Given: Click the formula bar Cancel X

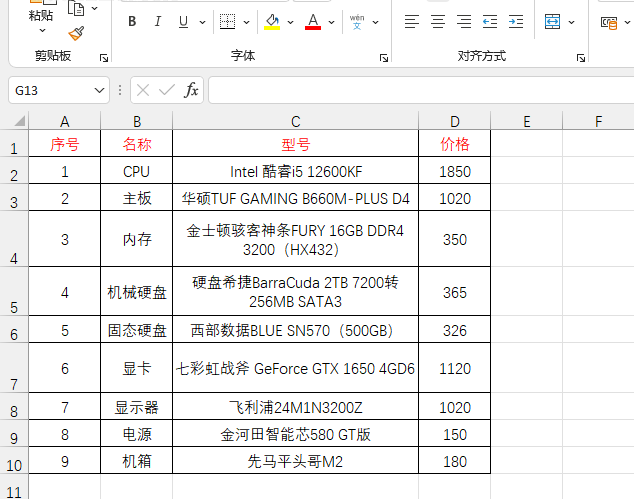Looking at the screenshot, I should pyautogui.click(x=143, y=90).
